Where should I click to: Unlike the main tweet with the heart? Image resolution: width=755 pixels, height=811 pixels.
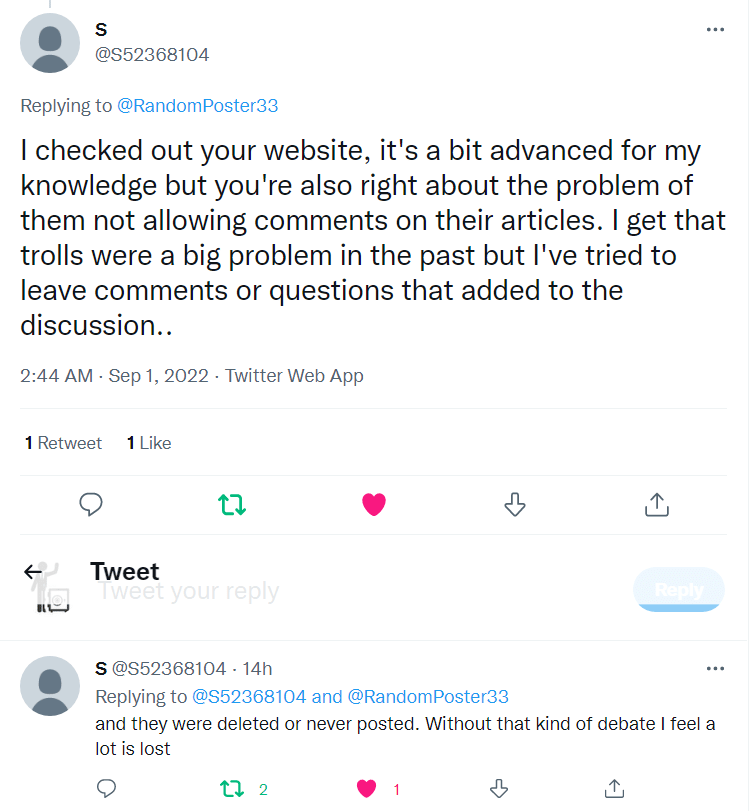click(x=374, y=504)
